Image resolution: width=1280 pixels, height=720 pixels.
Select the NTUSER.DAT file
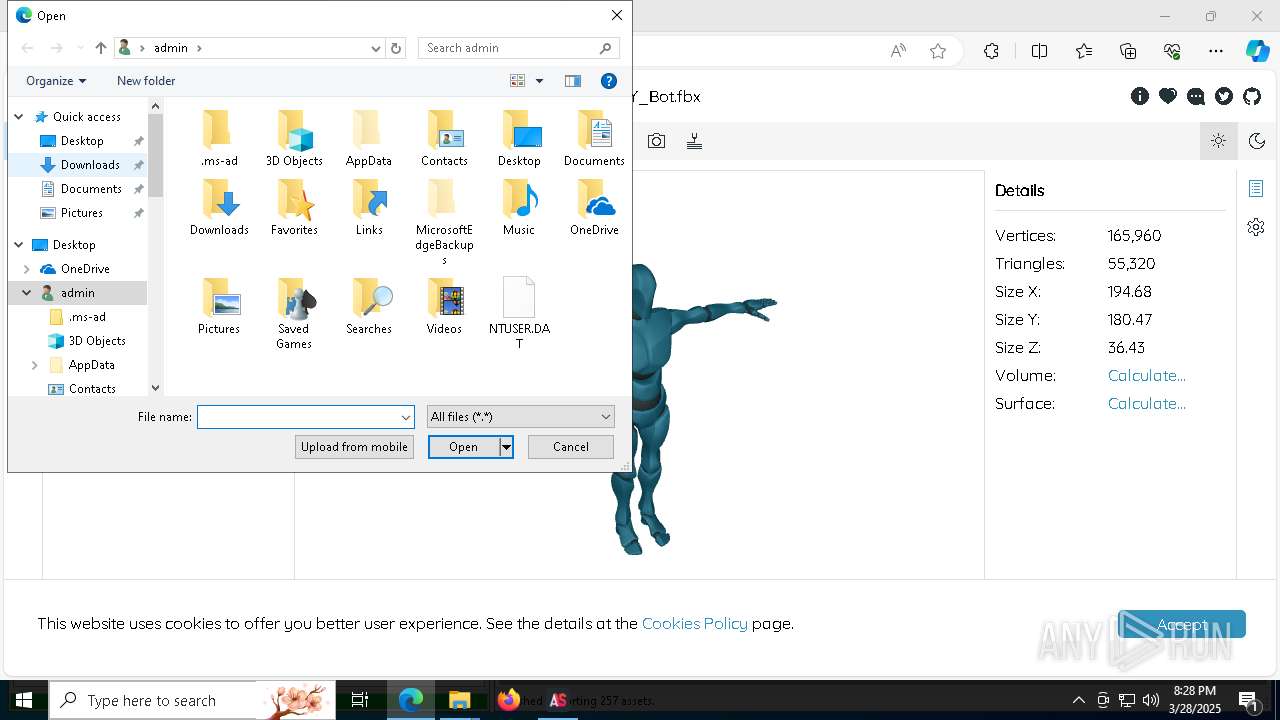[519, 313]
